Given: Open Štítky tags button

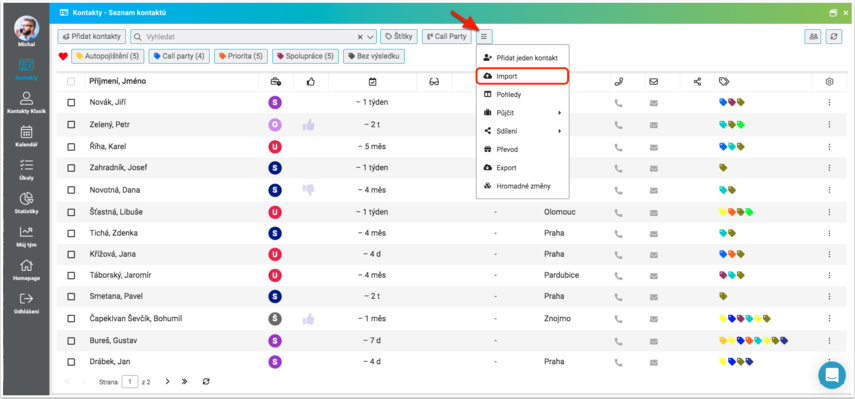Looking at the screenshot, I should click(399, 37).
